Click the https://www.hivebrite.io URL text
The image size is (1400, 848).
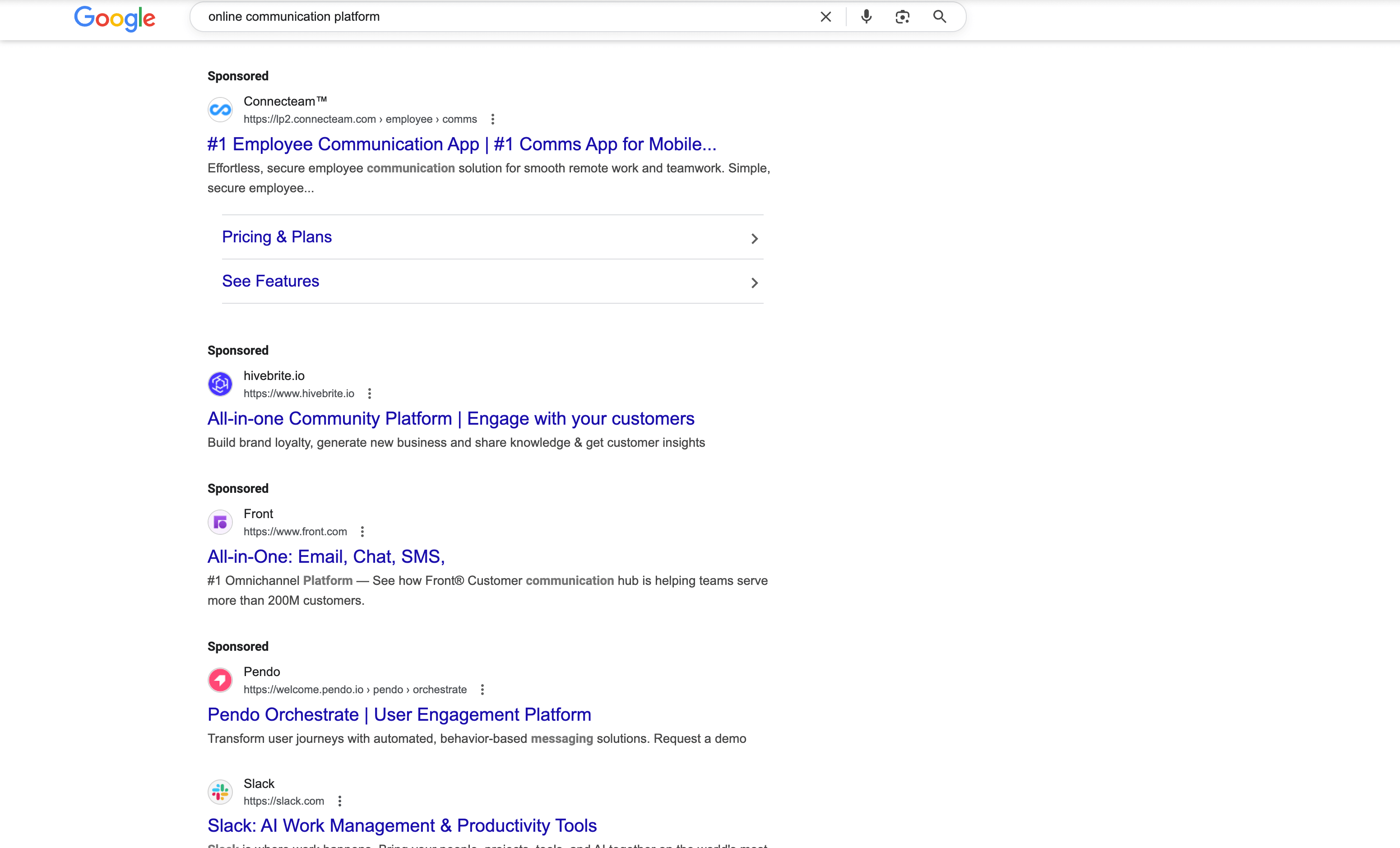(299, 394)
